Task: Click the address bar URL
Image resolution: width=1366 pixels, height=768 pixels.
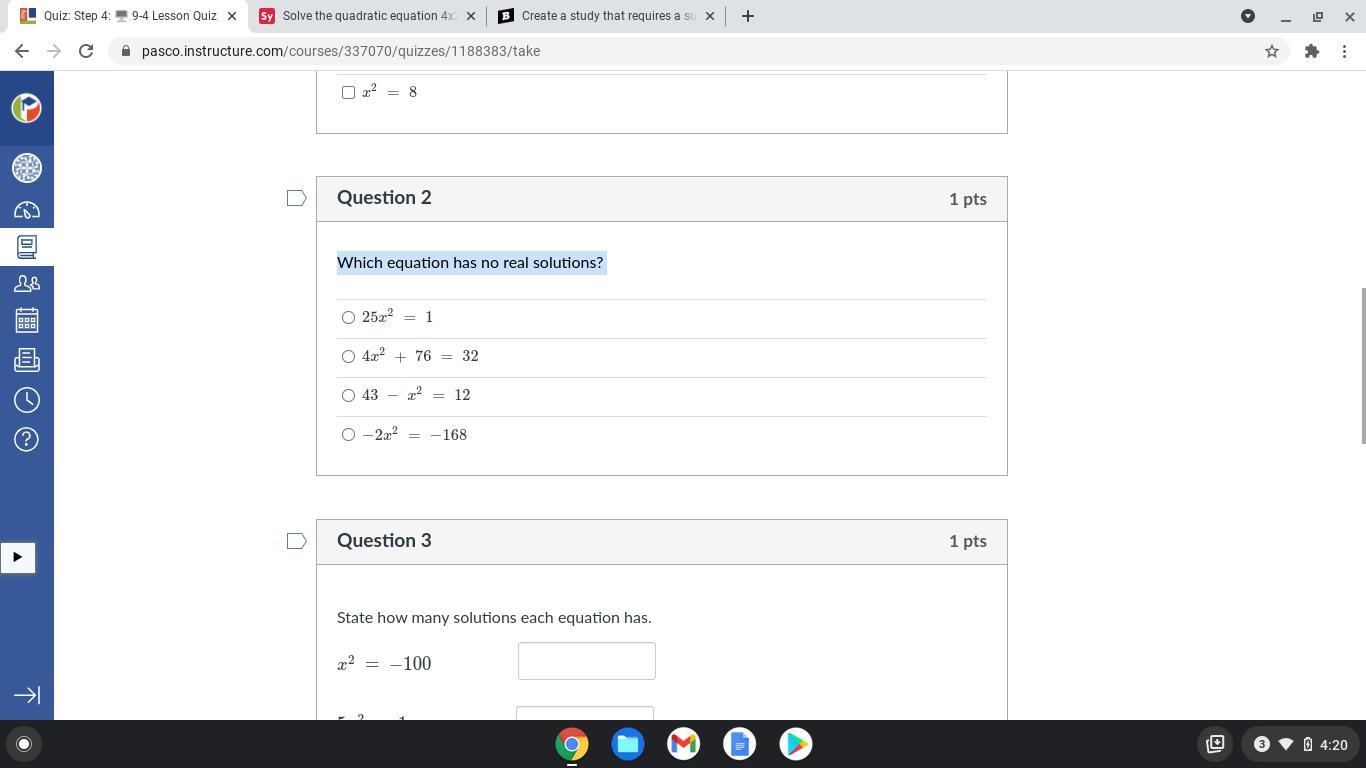Action: coord(341,51)
